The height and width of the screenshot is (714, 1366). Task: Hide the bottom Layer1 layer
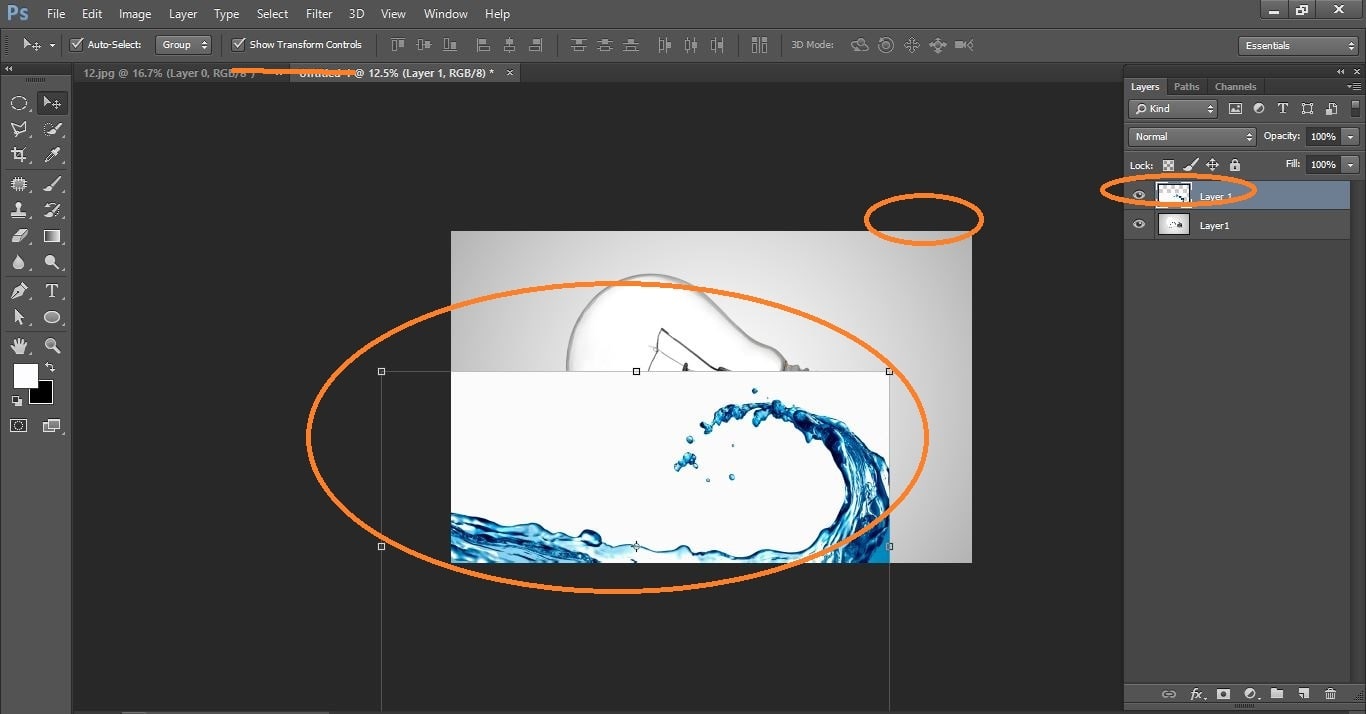pyautogui.click(x=1138, y=225)
